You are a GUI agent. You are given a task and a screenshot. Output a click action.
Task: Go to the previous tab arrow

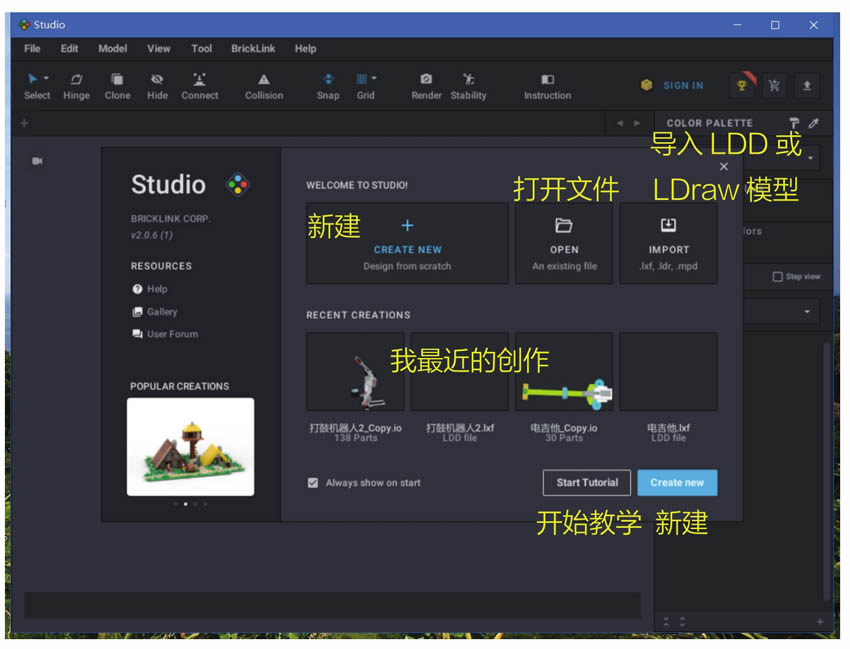620,123
